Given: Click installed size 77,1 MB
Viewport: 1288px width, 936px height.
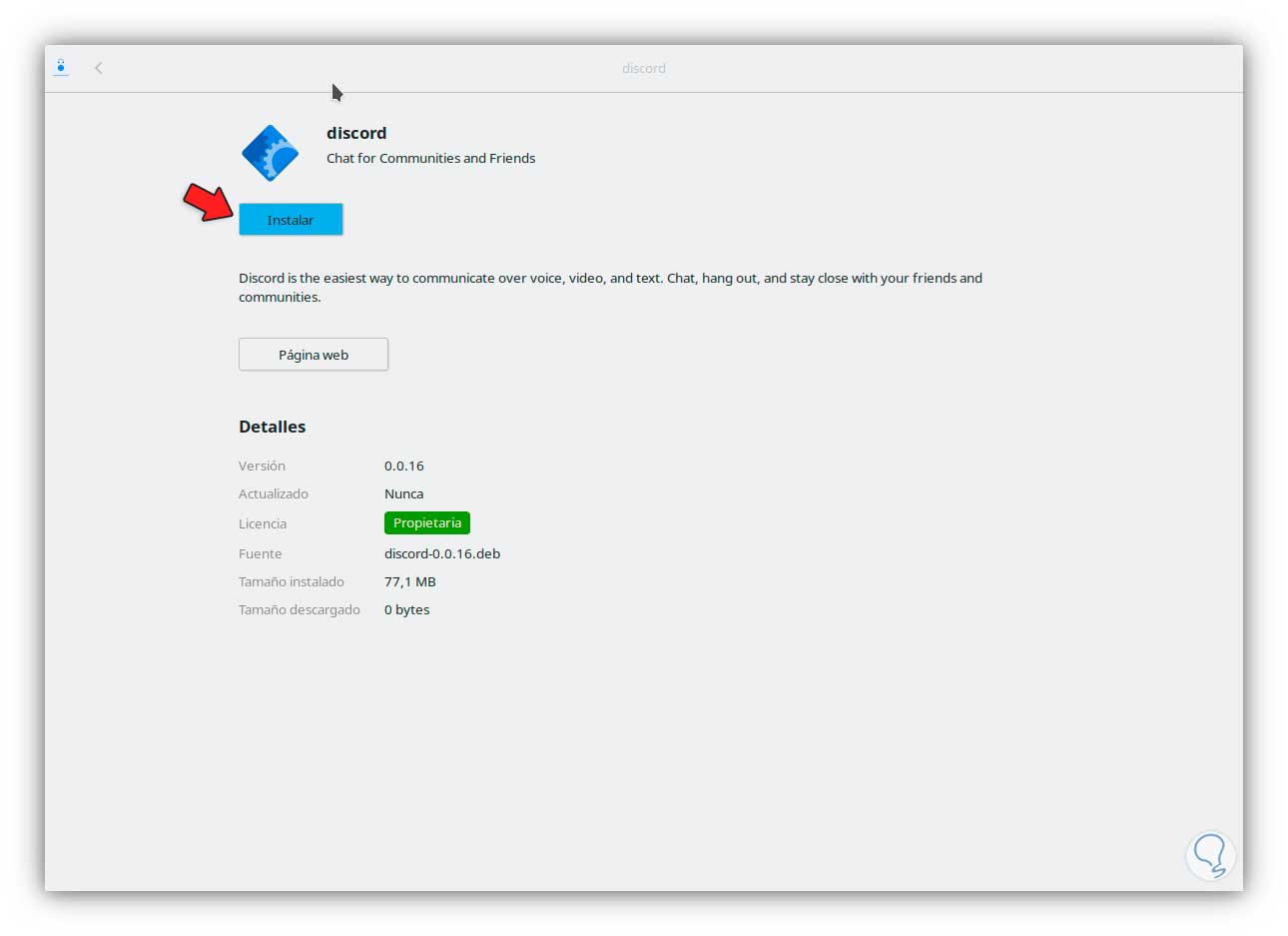Looking at the screenshot, I should (x=410, y=581).
